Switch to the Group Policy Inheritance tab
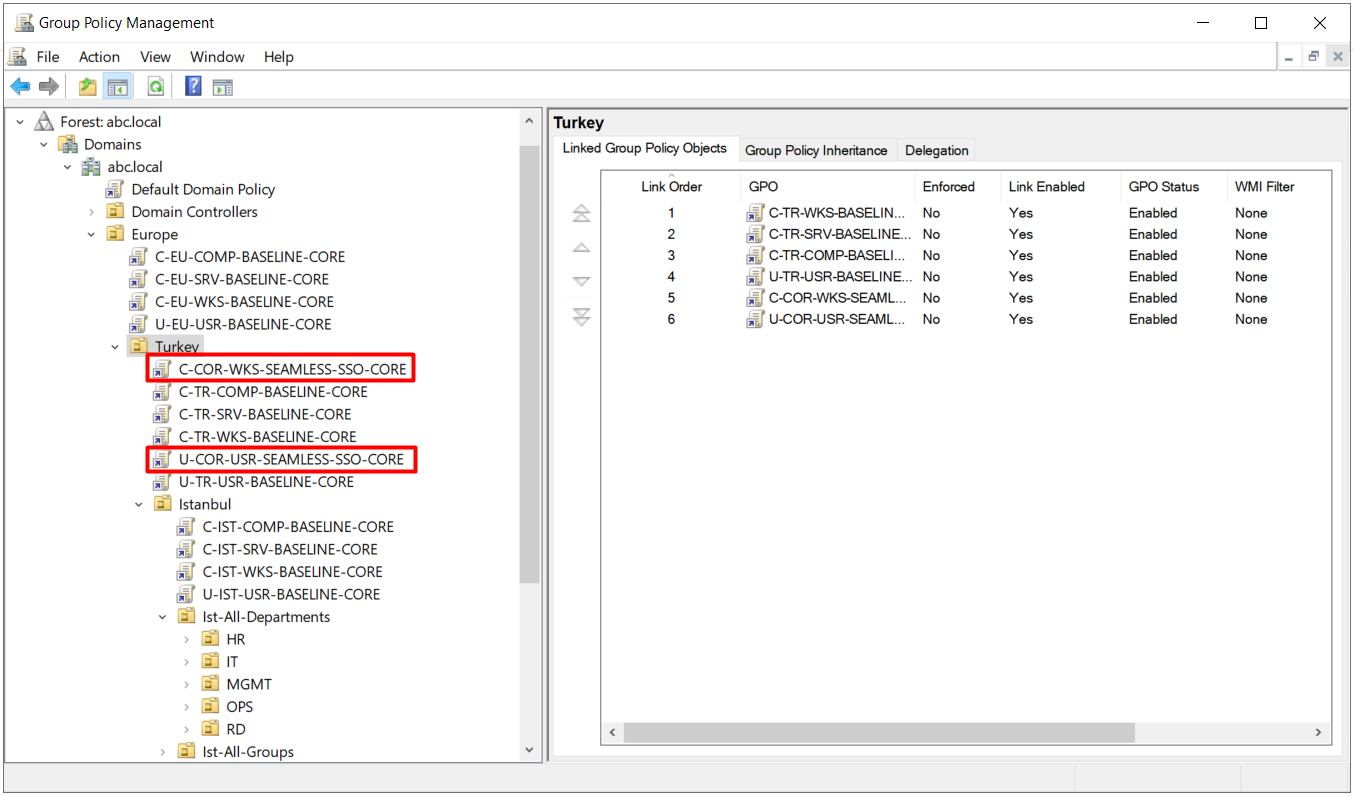The height and width of the screenshot is (796, 1354). tap(817, 150)
